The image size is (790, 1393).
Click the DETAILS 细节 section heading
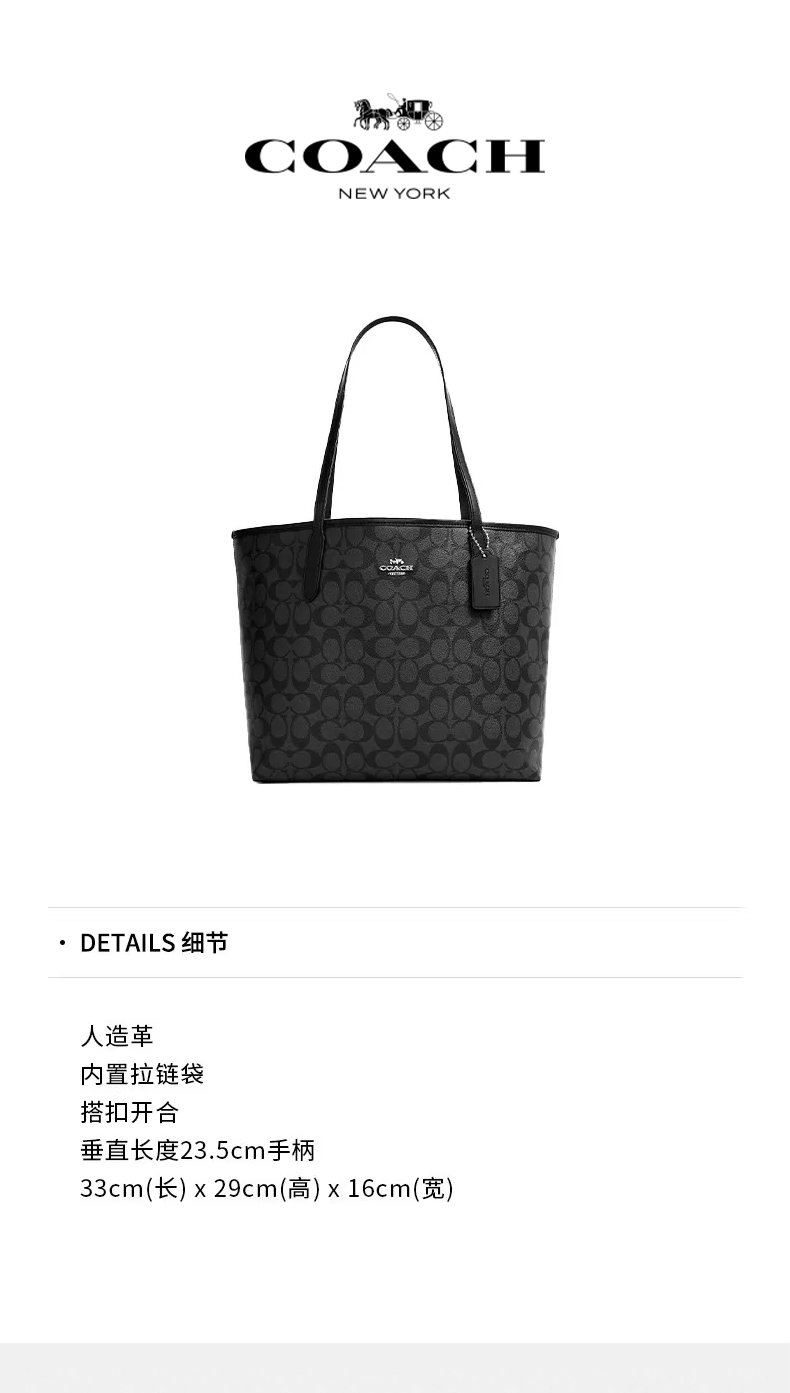(154, 943)
